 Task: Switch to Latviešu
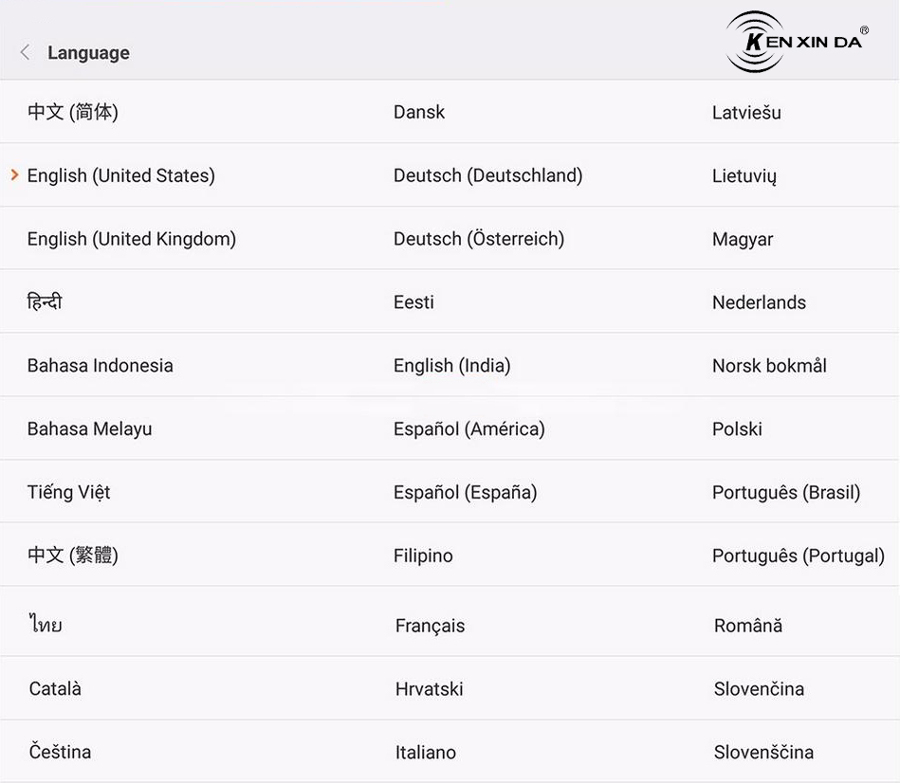coord(746,113)
